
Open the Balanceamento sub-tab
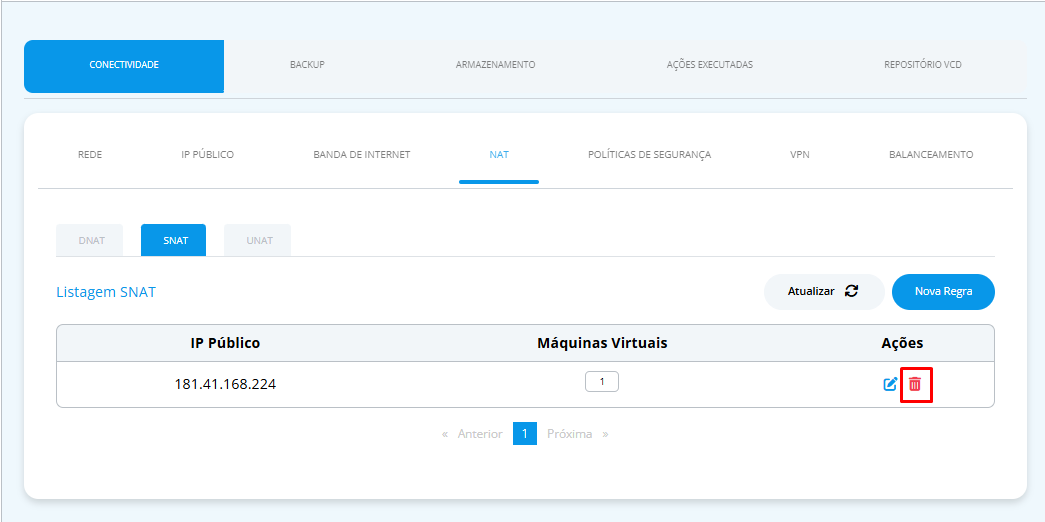tap(931, 155)
